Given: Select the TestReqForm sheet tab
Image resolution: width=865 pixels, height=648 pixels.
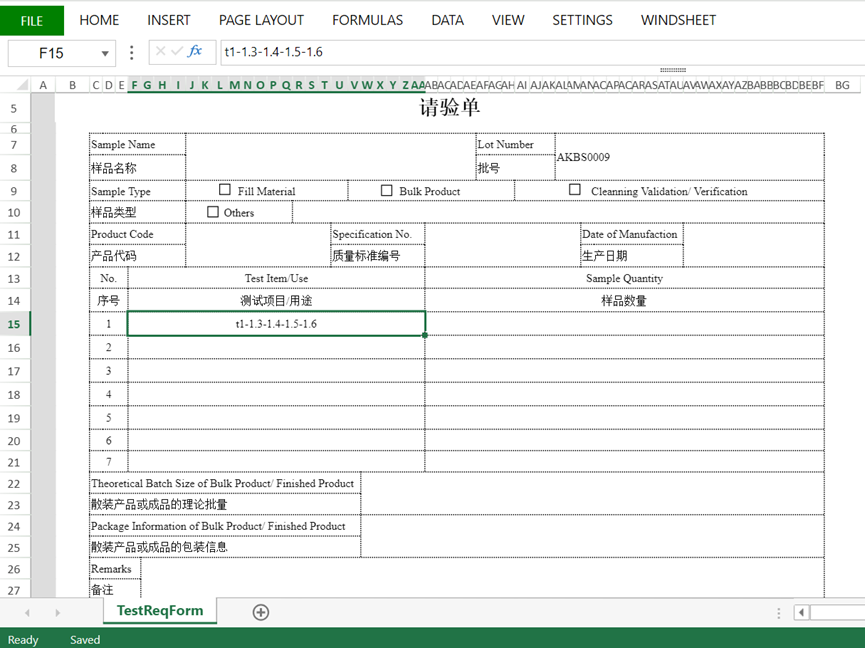Looking at the screenshot, I should [x=160, y=611].
